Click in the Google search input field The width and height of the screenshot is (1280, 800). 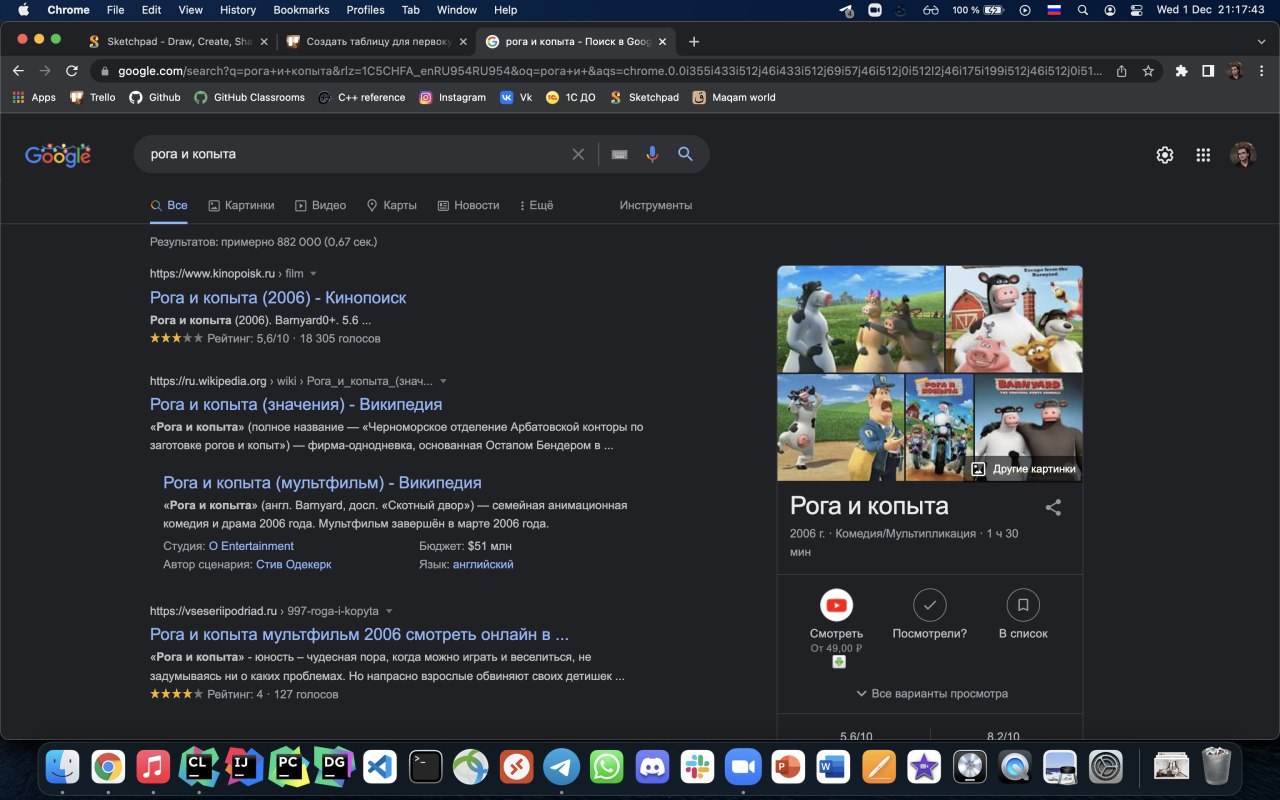355,154
